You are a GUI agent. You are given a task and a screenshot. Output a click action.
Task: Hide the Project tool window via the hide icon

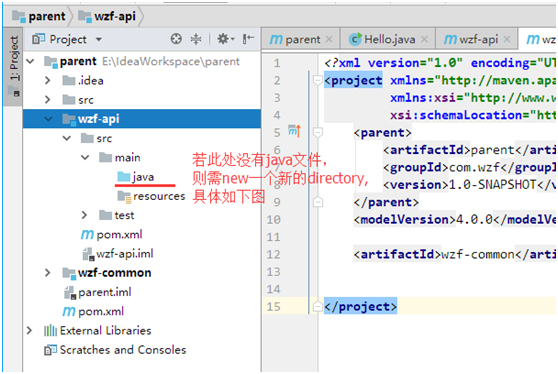pos(248,38)
